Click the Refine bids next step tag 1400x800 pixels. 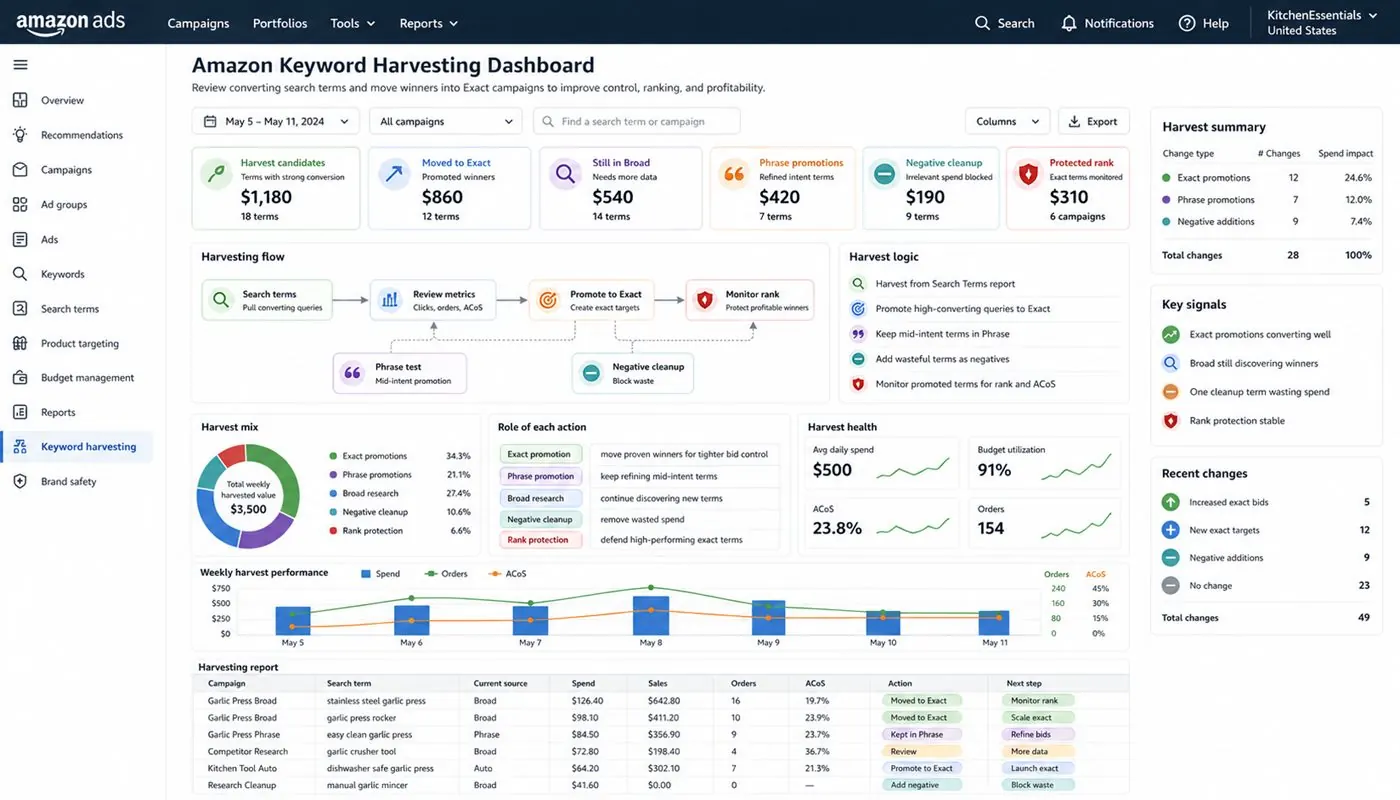pos(1038,734)
